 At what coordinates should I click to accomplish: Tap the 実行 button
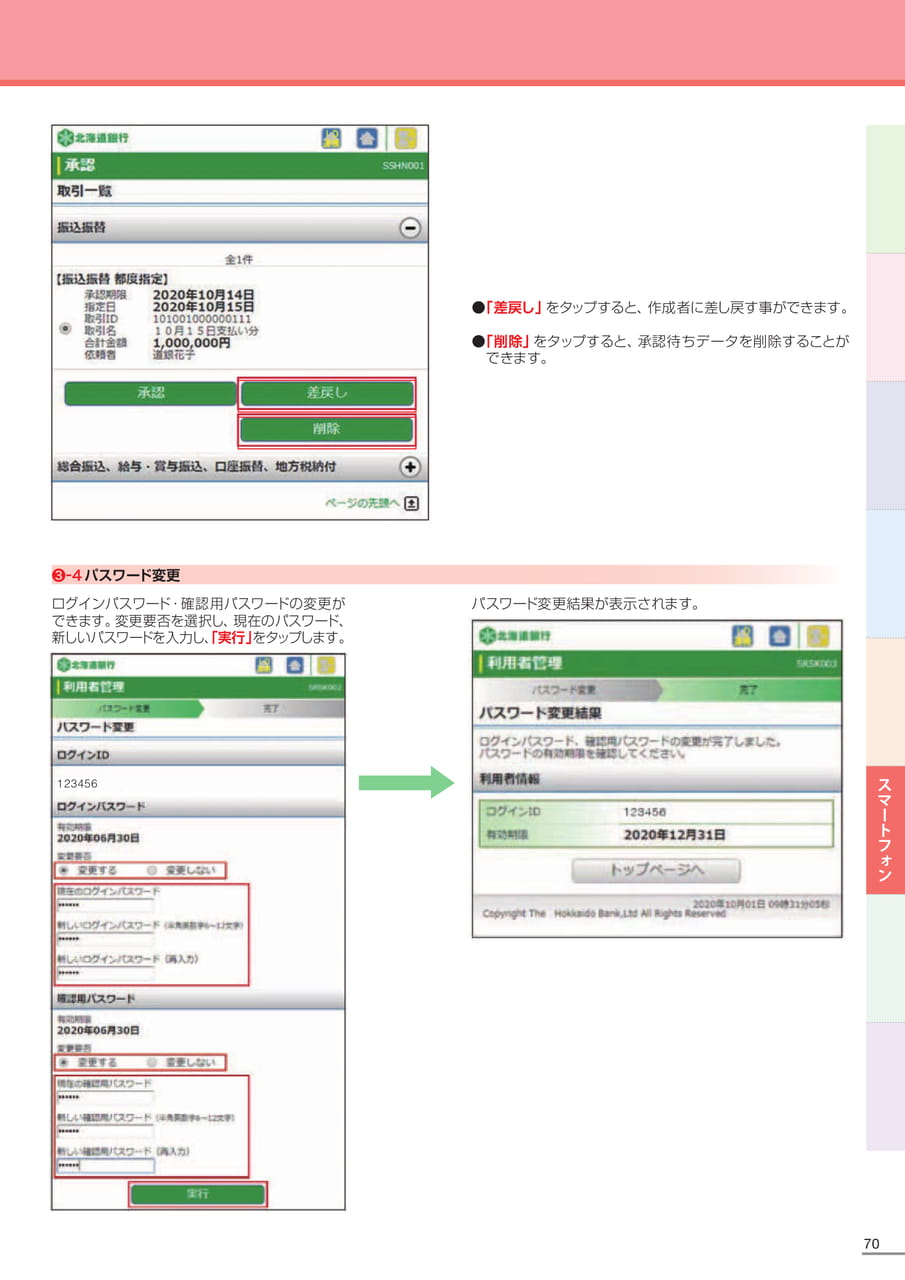(x=198, y=1193)
